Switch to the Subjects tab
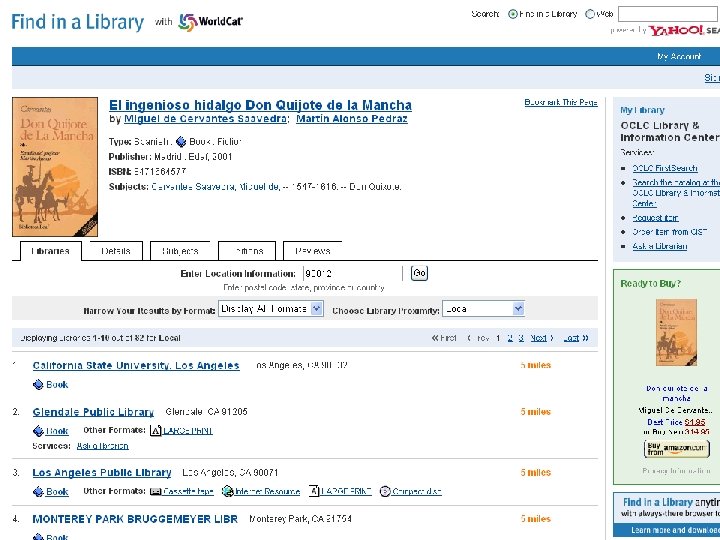 click(180, 251)
